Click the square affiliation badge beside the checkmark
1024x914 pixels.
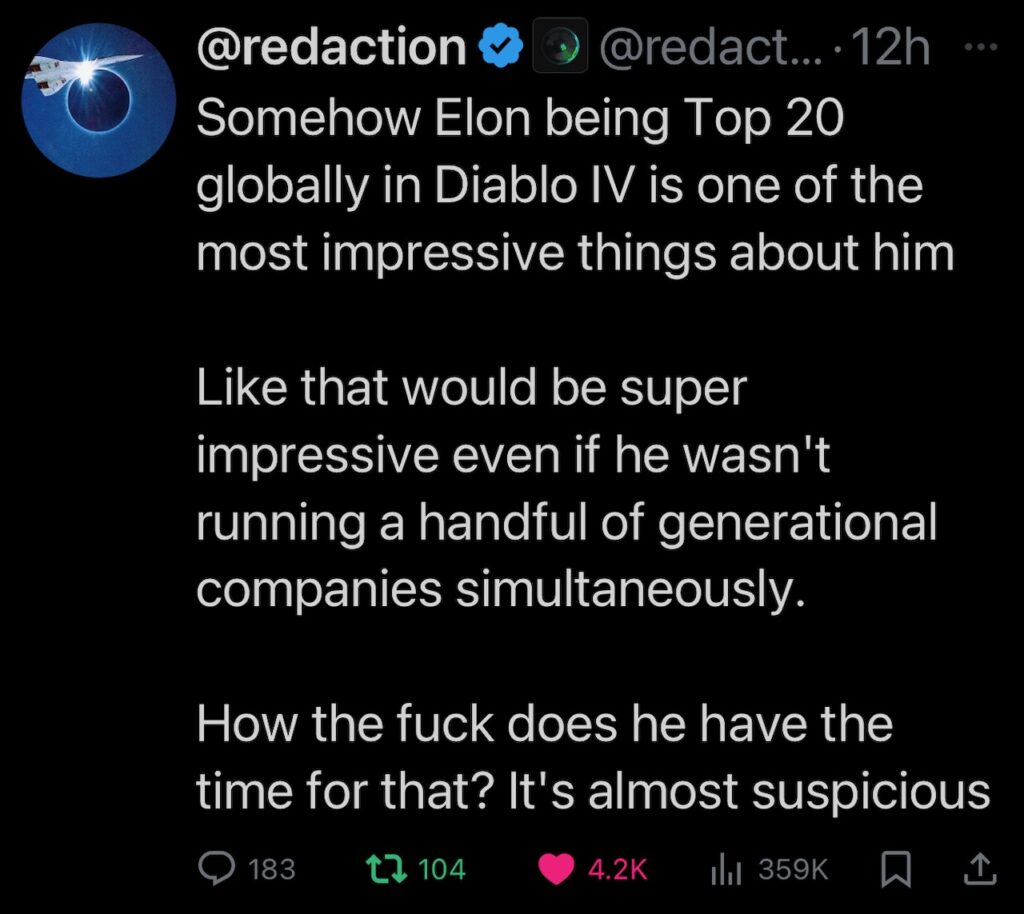pos(560,50)
